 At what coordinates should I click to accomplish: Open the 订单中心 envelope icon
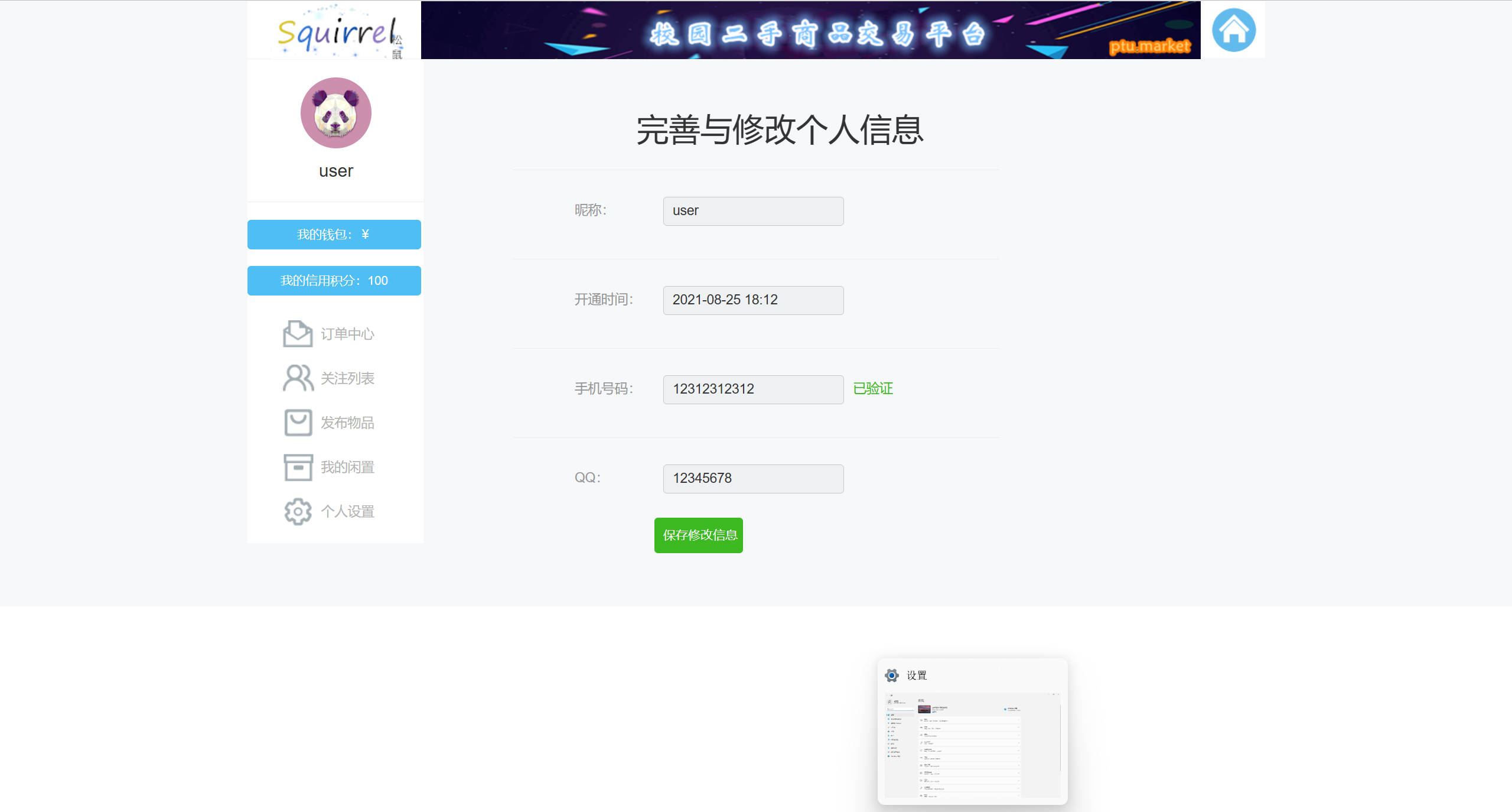pos(298,333)
